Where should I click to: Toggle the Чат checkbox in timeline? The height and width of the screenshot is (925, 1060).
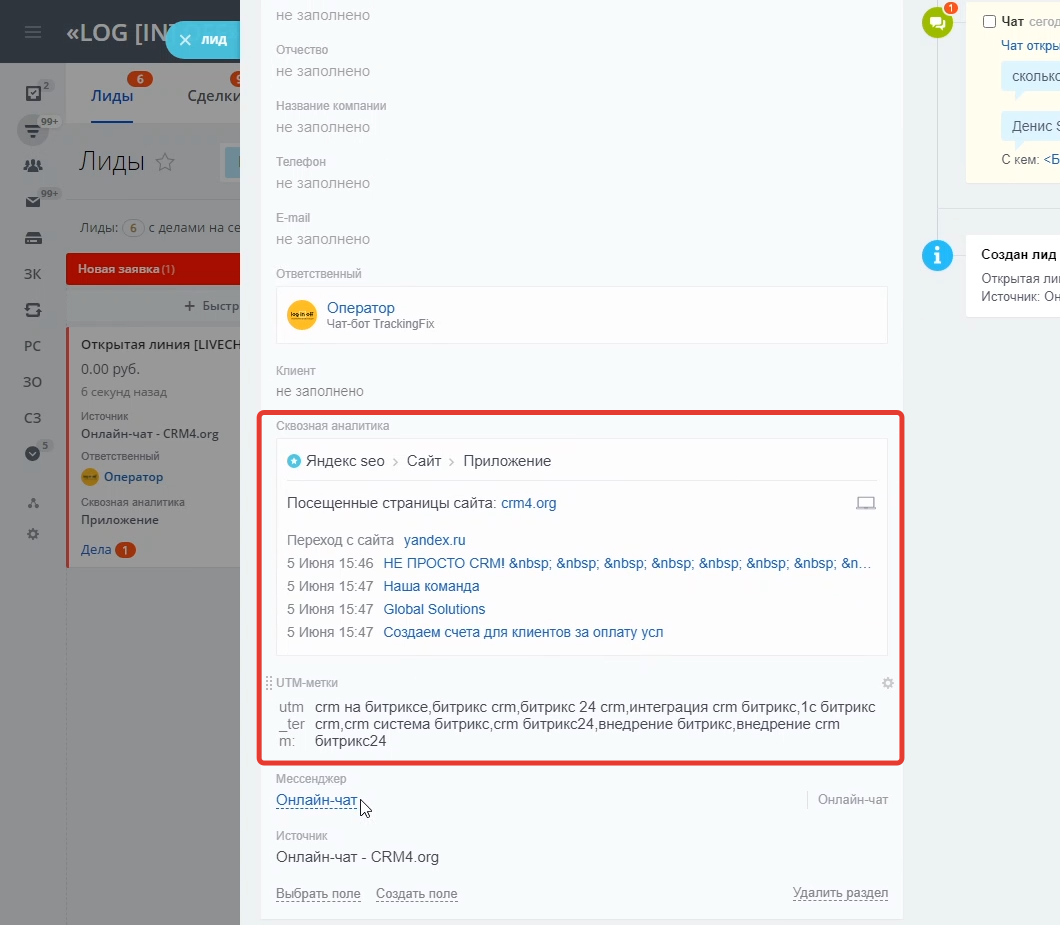coord(989,22)
